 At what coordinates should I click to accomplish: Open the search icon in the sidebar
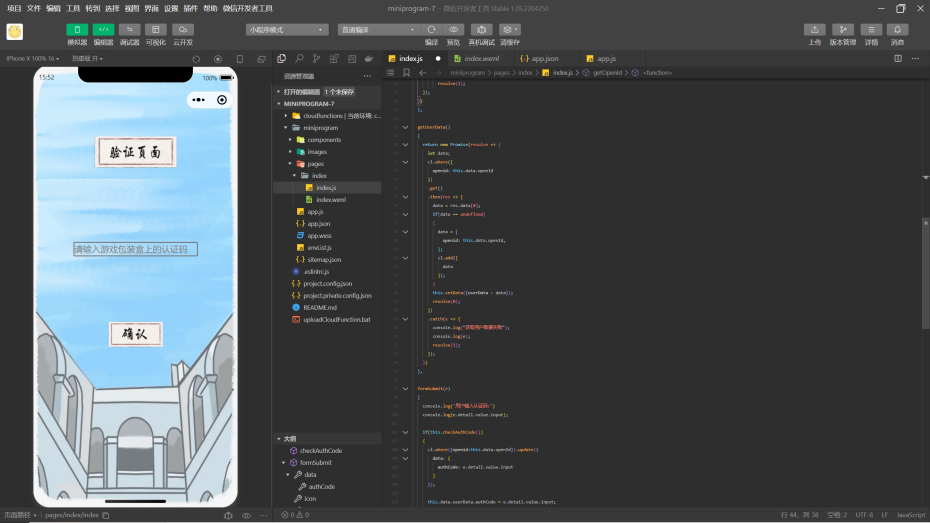point(299,59)
